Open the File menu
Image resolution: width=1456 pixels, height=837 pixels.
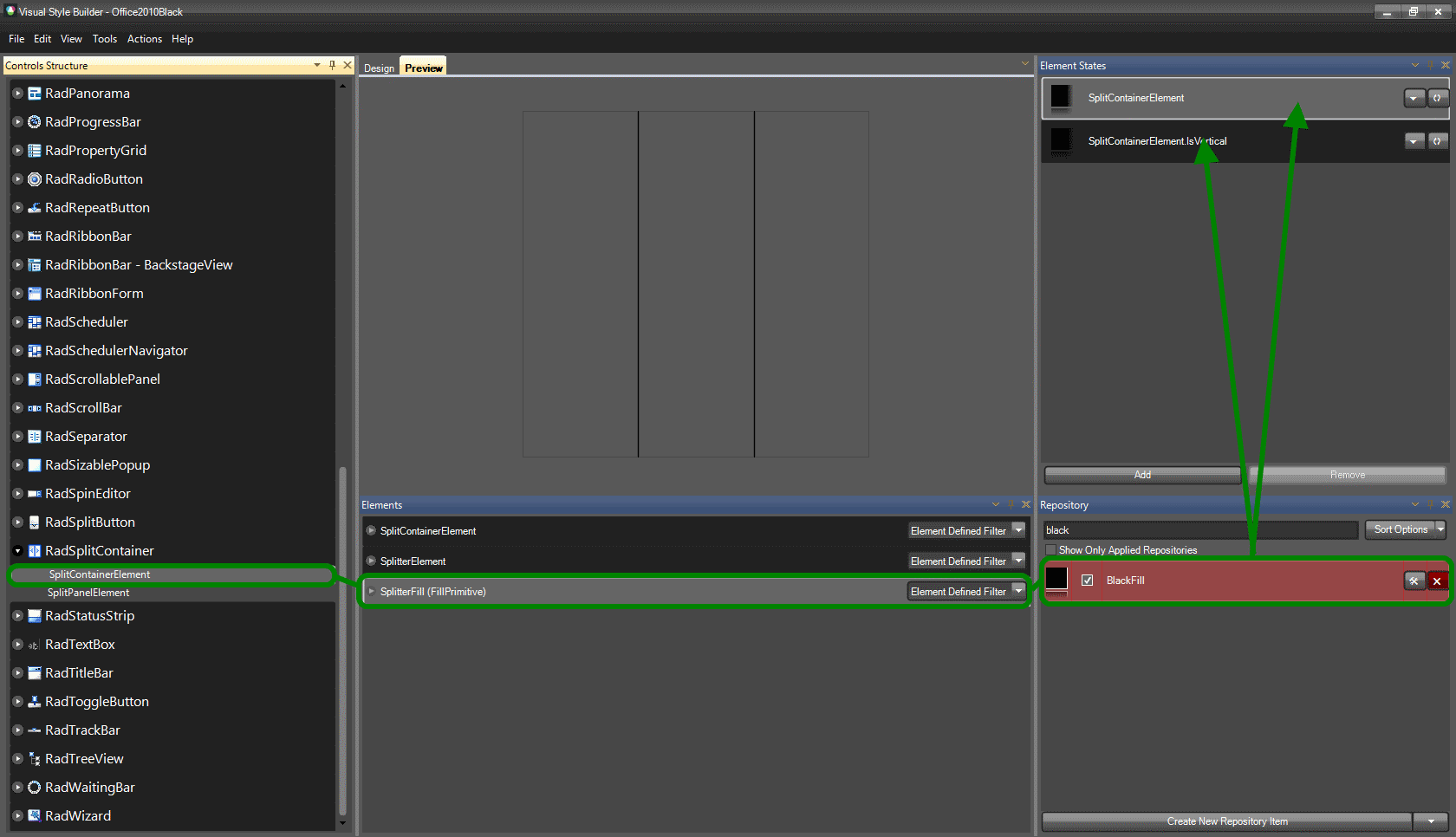click(16, 39)
